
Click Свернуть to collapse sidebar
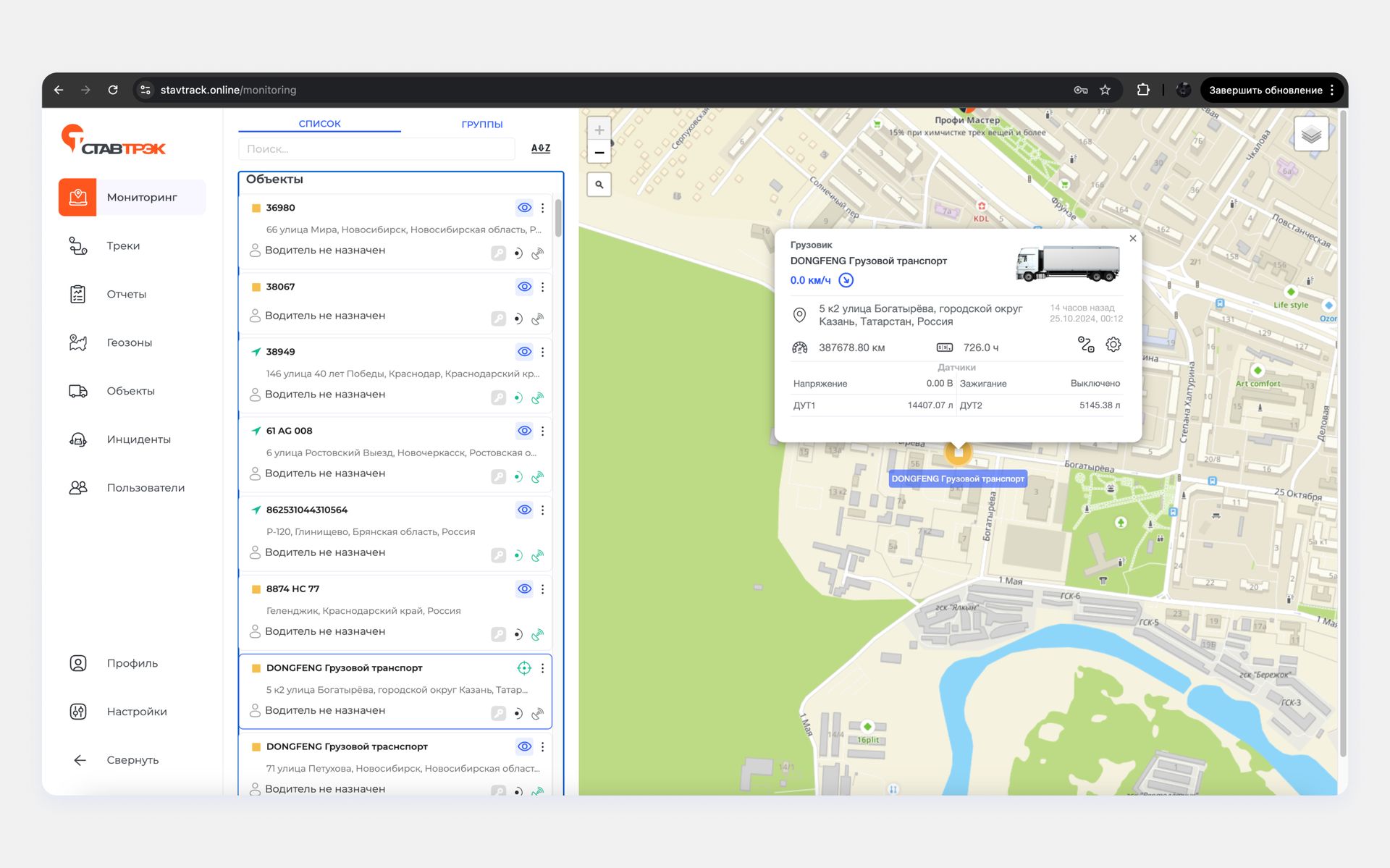(x=132, y=760)
